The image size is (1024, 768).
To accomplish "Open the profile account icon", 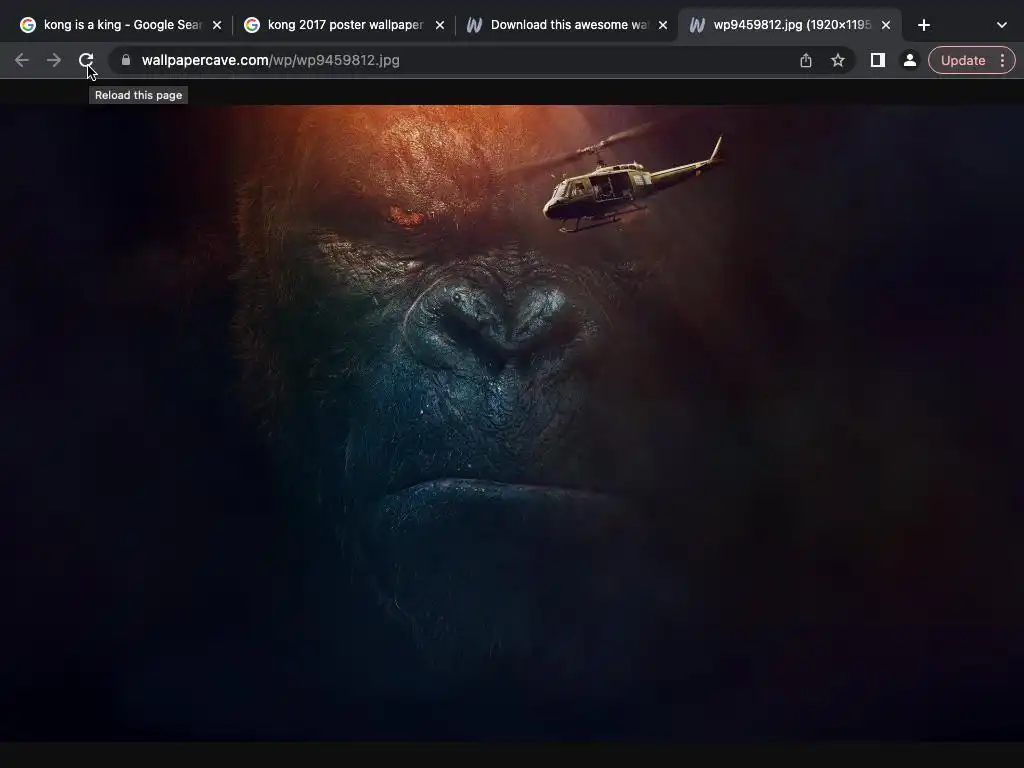I will tap(909, 60).
